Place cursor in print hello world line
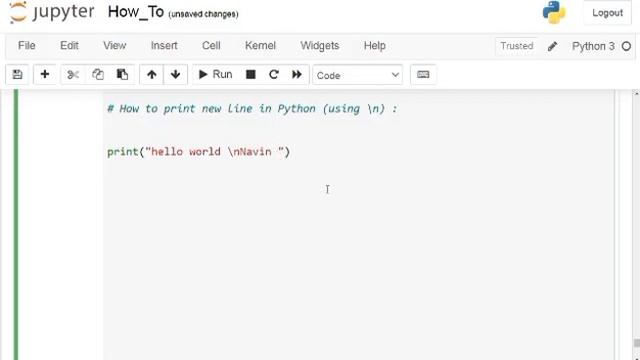This screenshot has width=640, height=360. (198, 152)
